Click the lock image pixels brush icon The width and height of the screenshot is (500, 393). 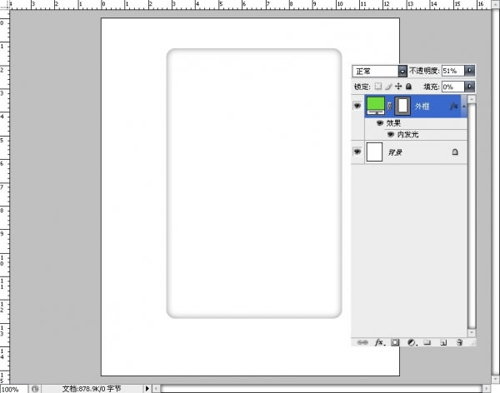pyautogui.click(x=388, y=87)
